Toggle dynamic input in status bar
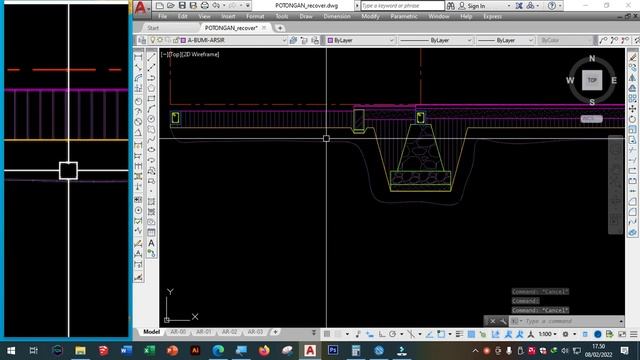The height and width of the screenshot is (360, 640). point(369,334)
